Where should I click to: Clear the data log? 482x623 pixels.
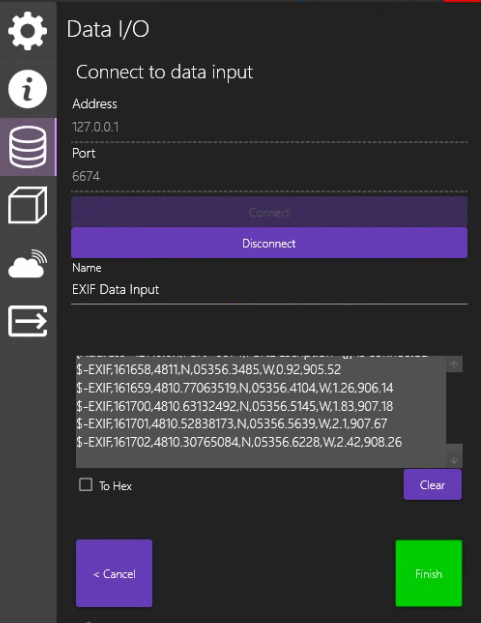point(433,484)
